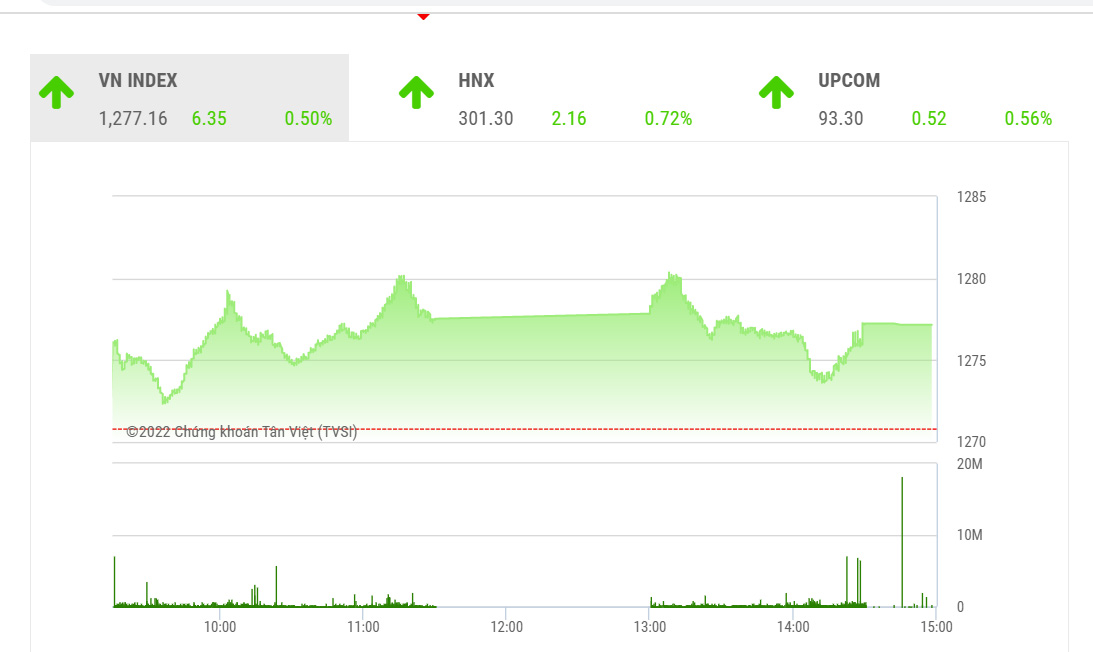Click the HNX index value 301.30
Screen dimensions: 1093x652
[x=486, y=119]
